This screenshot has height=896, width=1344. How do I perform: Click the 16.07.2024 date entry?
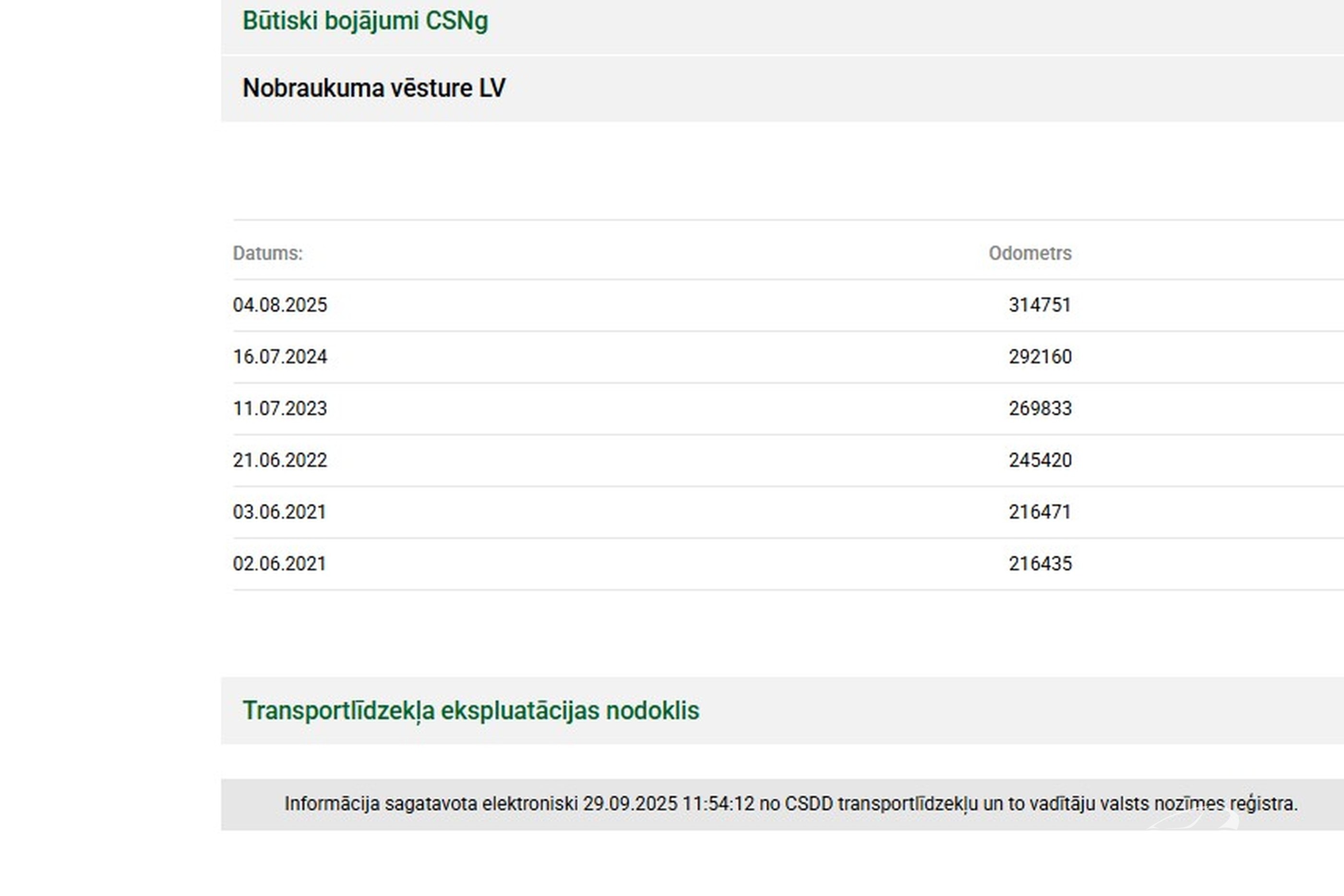(x=280, y=357)
